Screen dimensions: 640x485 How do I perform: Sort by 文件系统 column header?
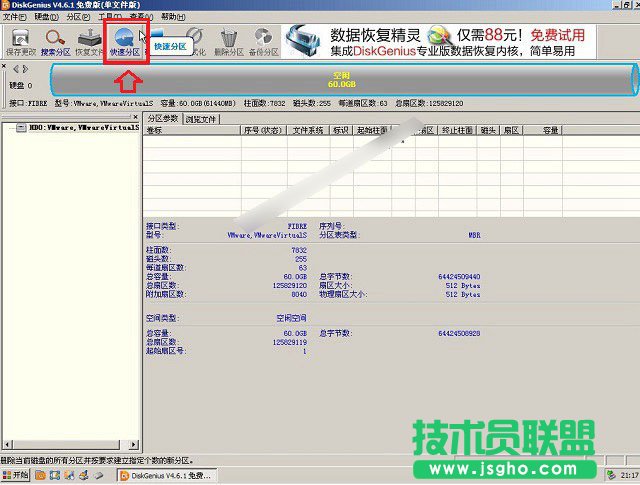(x=308, y=130)
